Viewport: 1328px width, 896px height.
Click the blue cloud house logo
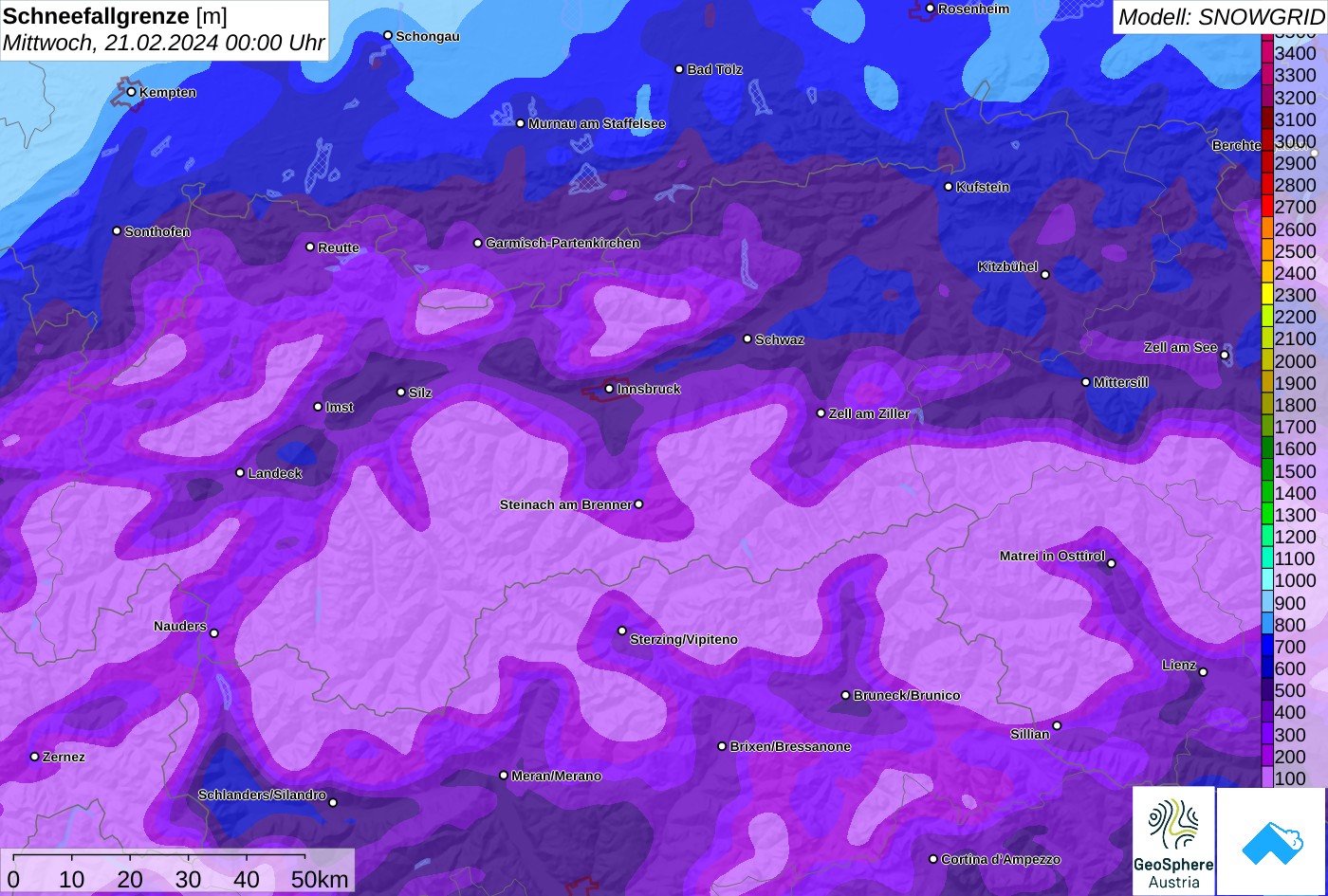tap(1272, 841)
